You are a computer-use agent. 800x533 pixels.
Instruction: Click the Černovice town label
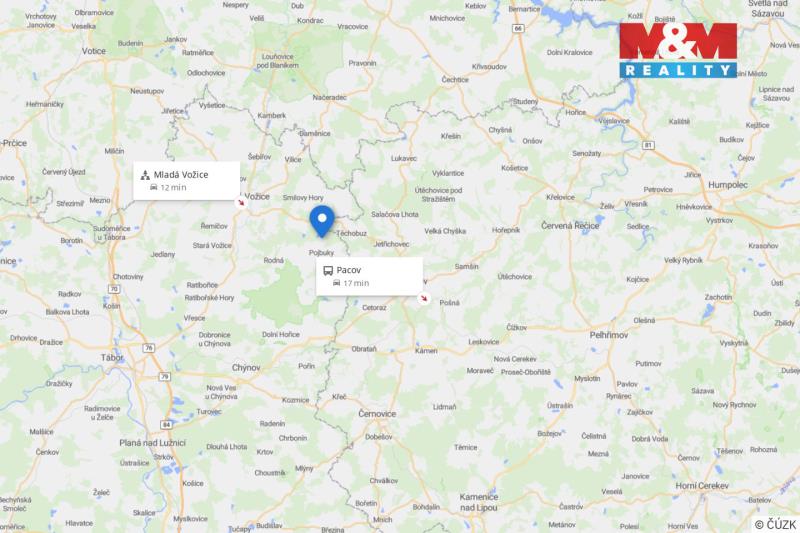pos(377,414)
